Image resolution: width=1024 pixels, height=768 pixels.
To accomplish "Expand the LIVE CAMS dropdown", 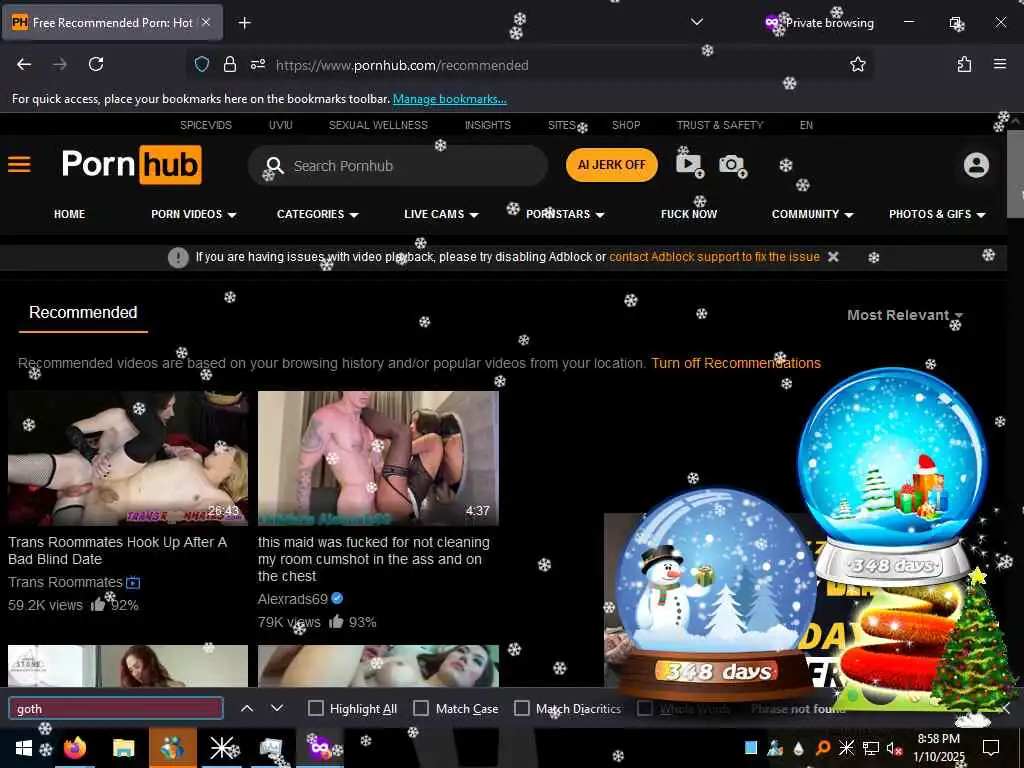I will point(441,214).
